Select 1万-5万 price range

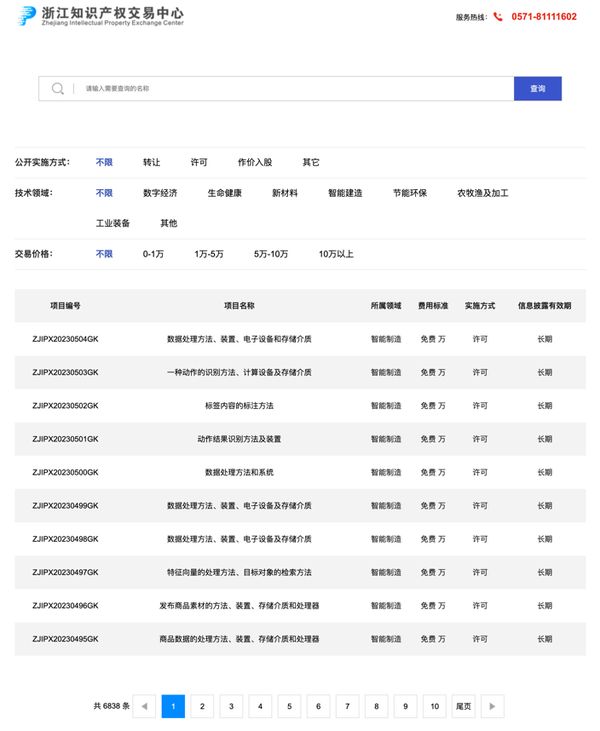tap(209, 254)
